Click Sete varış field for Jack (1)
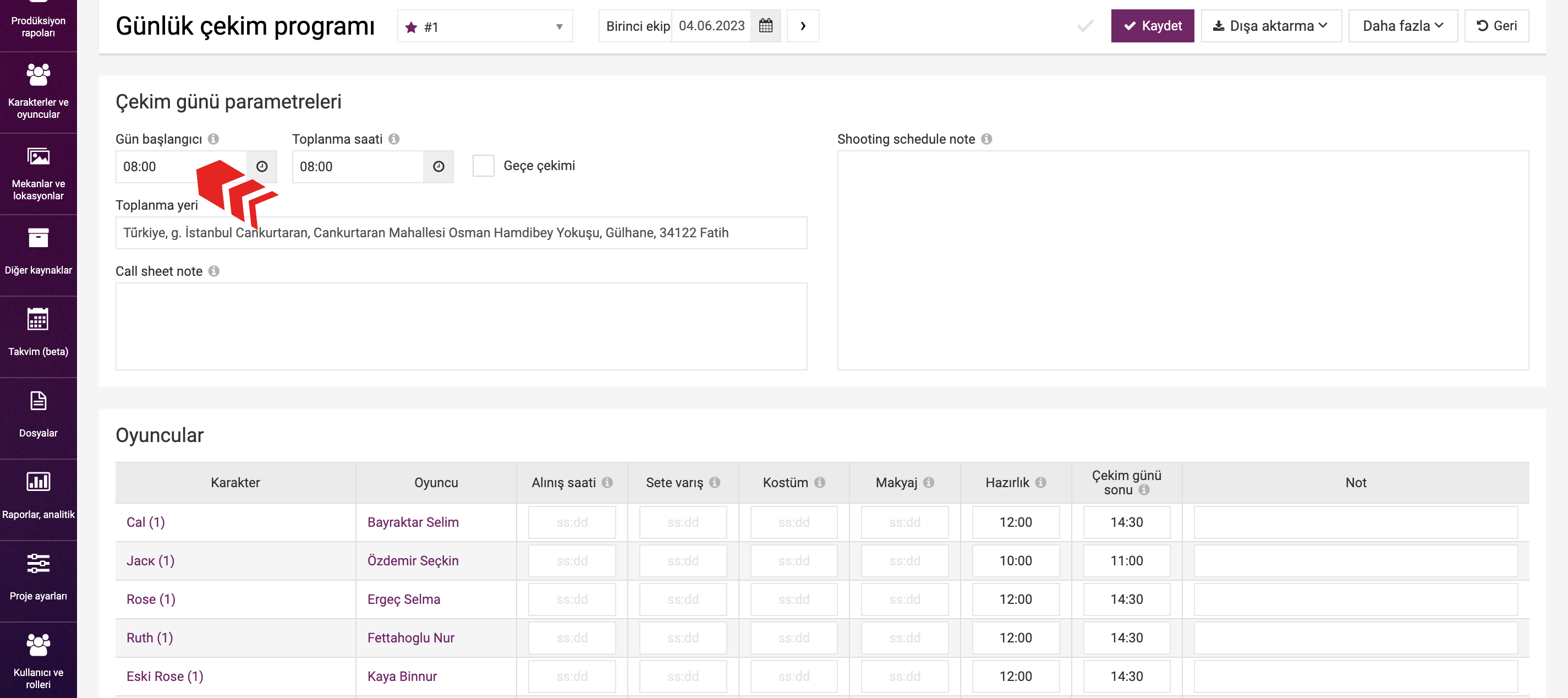 coord(682,560)
